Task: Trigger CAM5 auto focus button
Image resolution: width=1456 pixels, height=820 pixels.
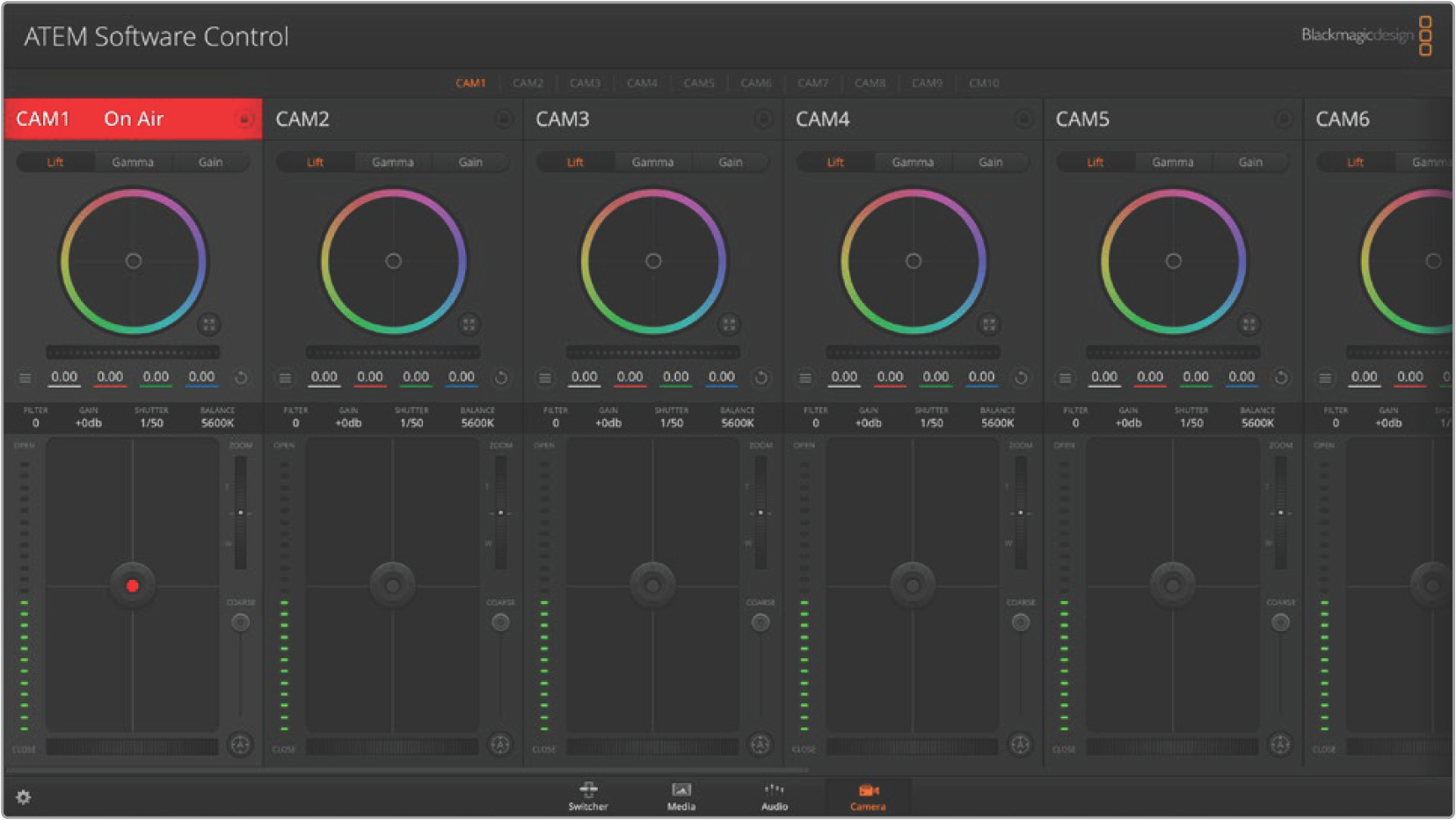Action: (x=1280, y=744)
